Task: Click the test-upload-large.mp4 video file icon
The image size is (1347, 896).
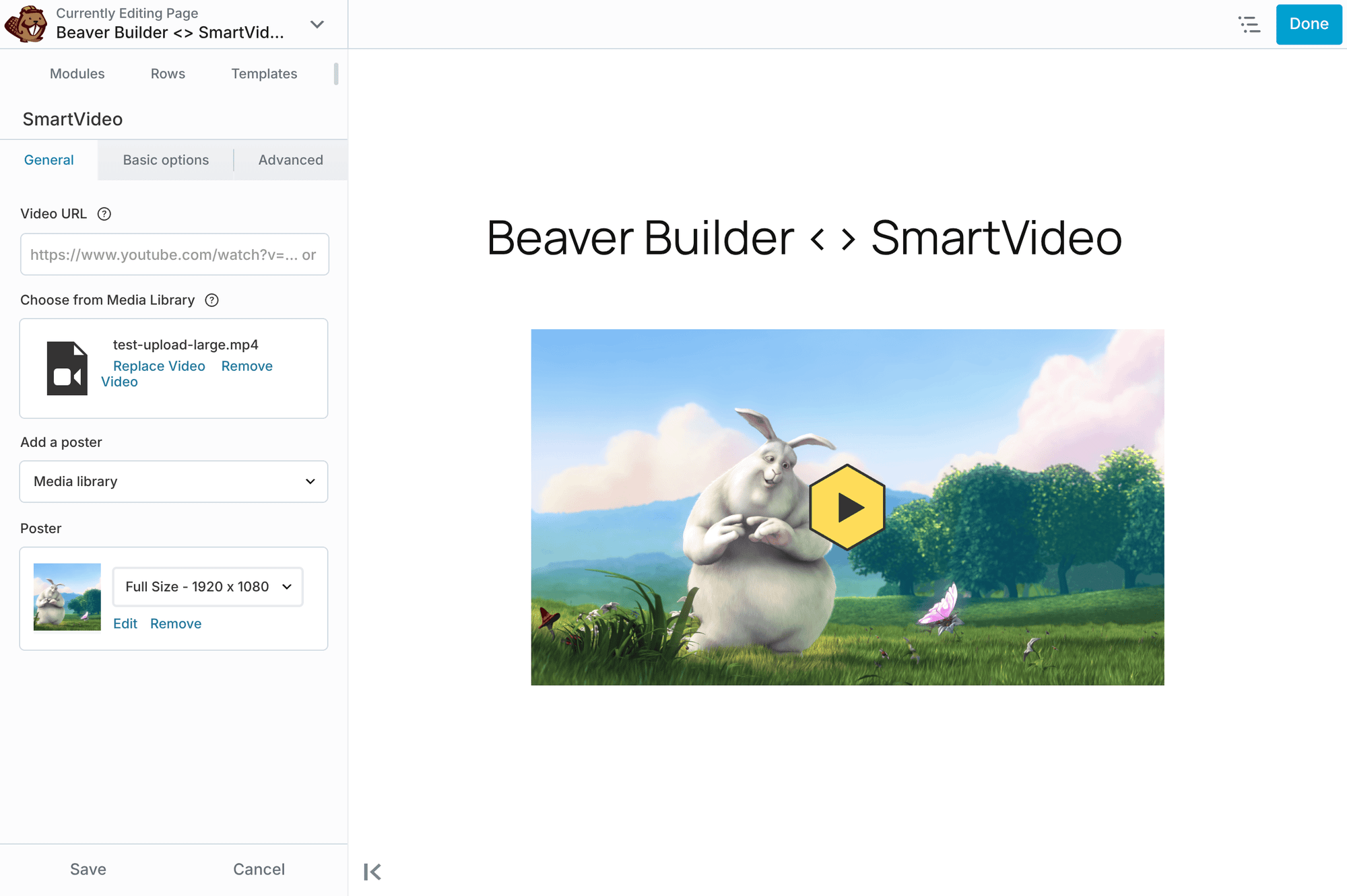Action: pos(67,368)
